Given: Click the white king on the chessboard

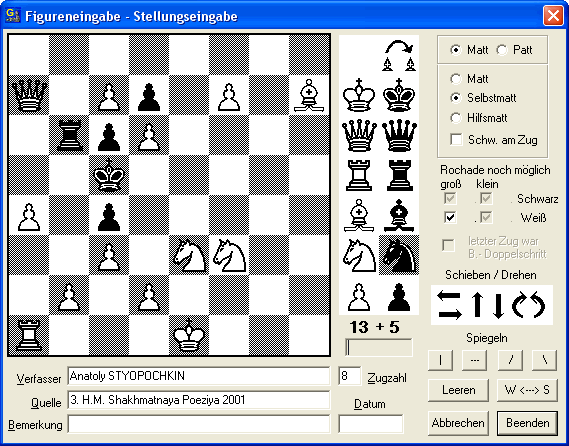Looking at the screenshot, I should pyautogui.click(x=189, y=335).
